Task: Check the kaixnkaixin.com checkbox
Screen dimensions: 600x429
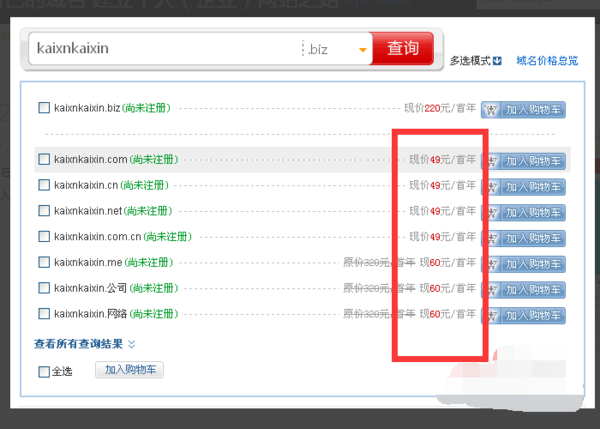Action: coord(44,159)
